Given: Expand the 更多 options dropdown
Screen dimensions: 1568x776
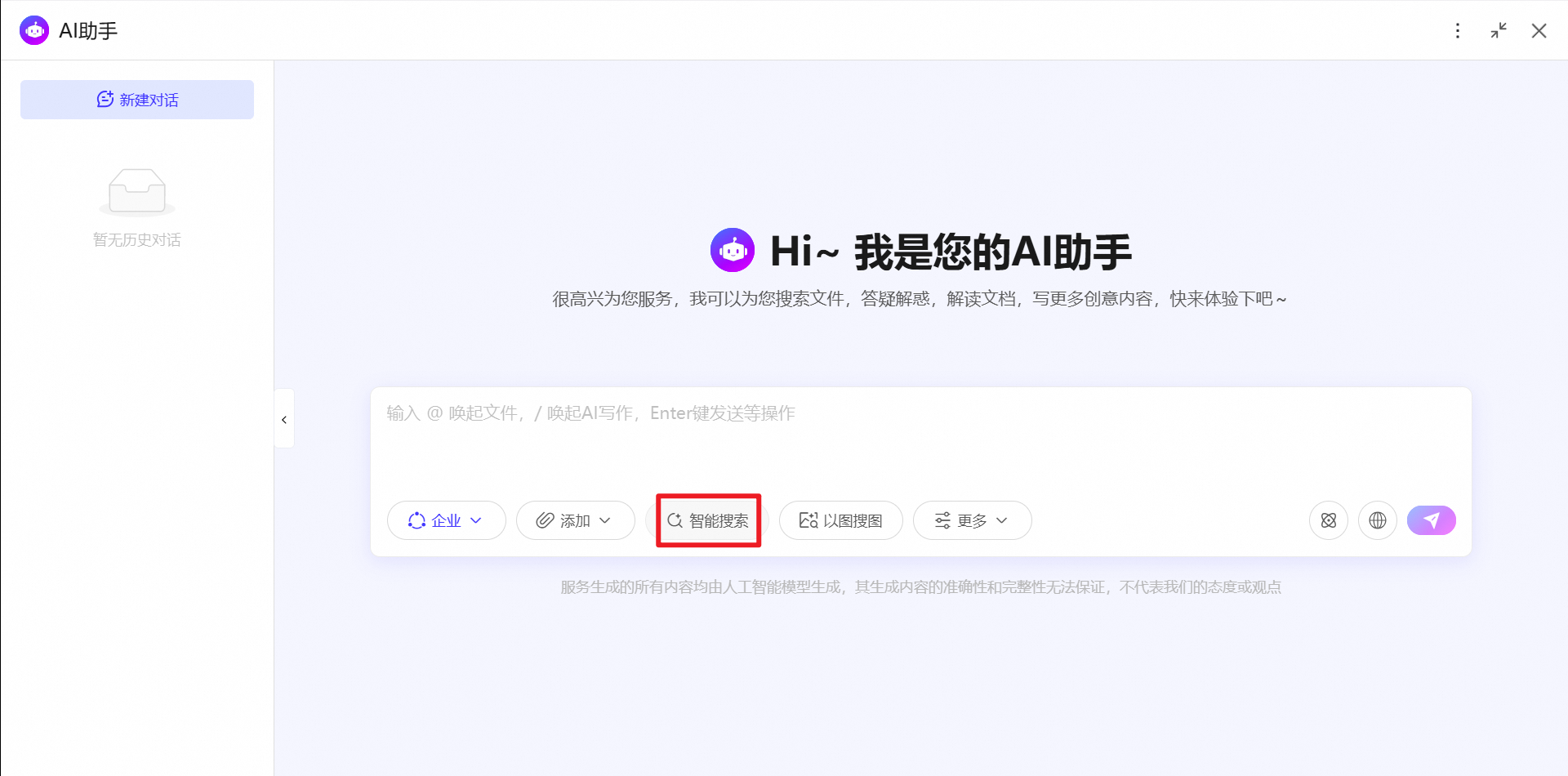Looking at the screenshot, I should coord(973,520).
